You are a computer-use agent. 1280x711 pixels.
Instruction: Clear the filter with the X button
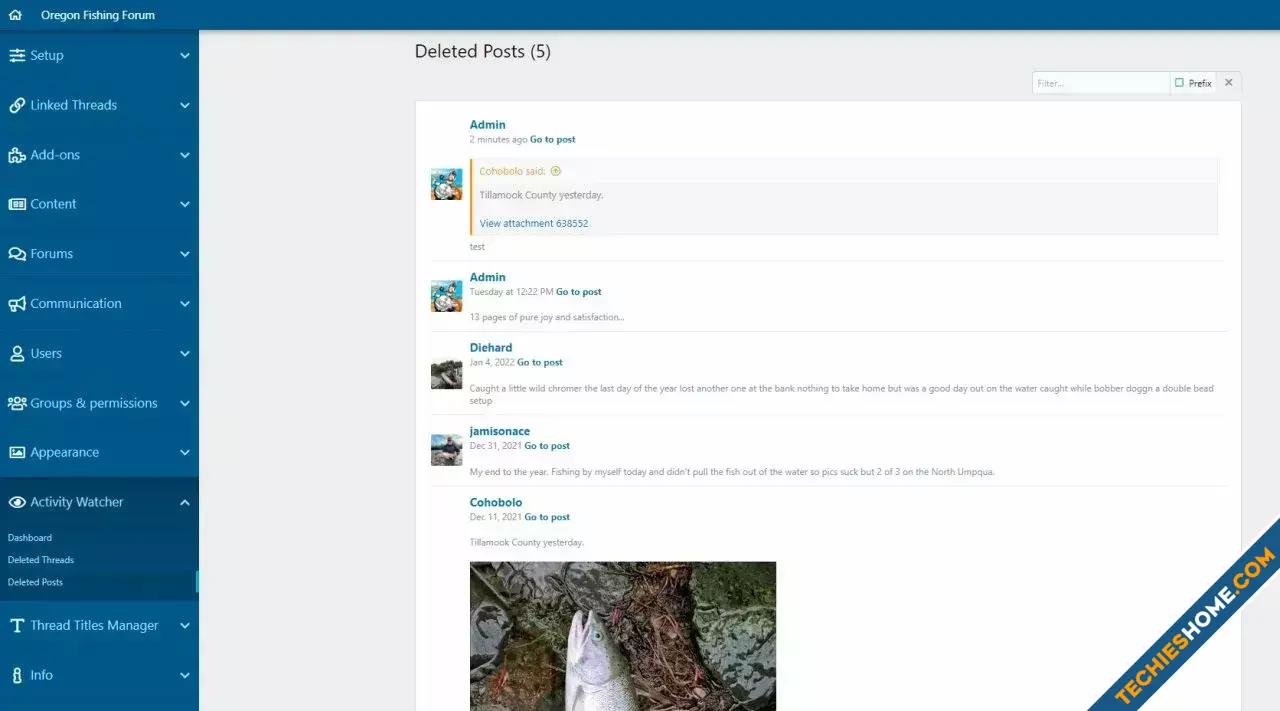point(1229,83)
